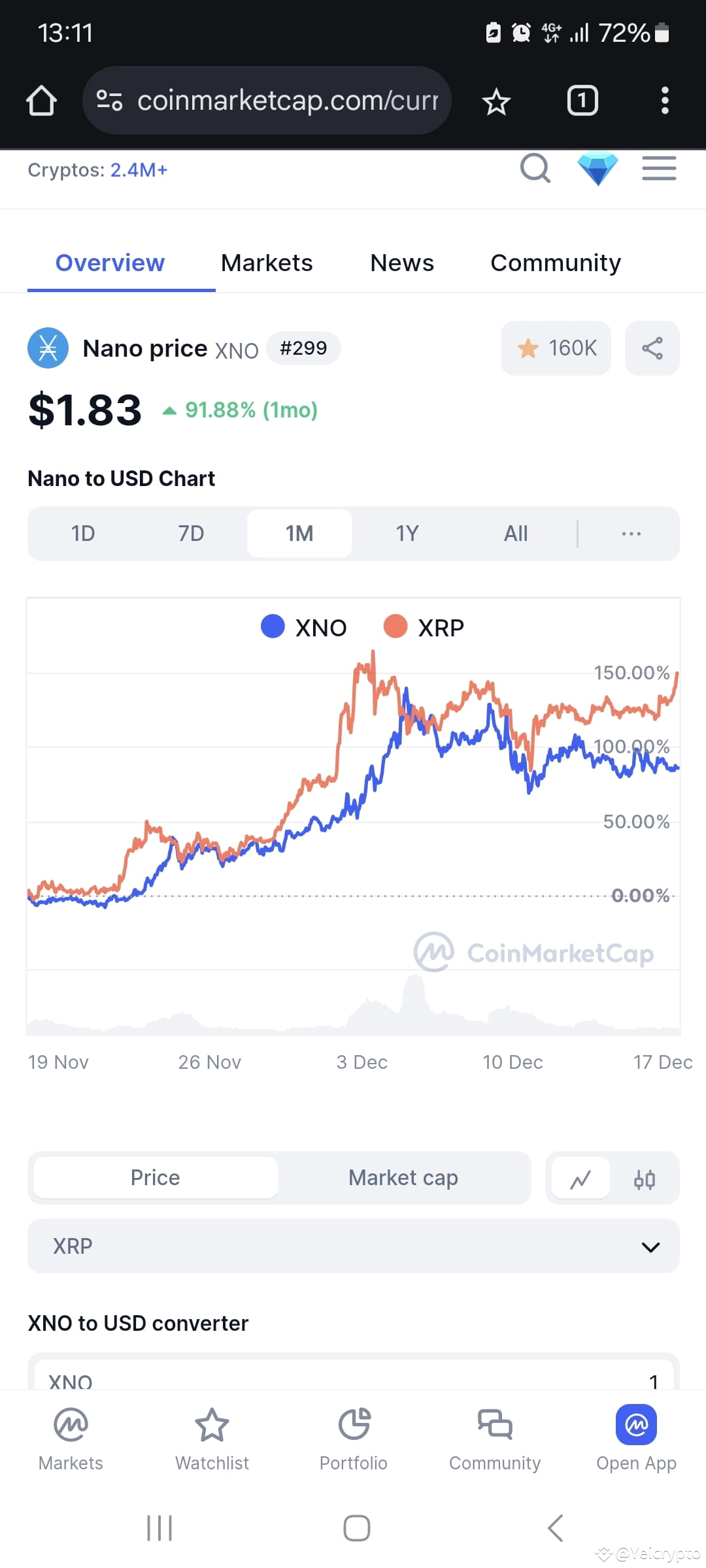Screen dimensions: 706x1568
Task: Switch to the Markets tab
Action: tap(267, 263)
